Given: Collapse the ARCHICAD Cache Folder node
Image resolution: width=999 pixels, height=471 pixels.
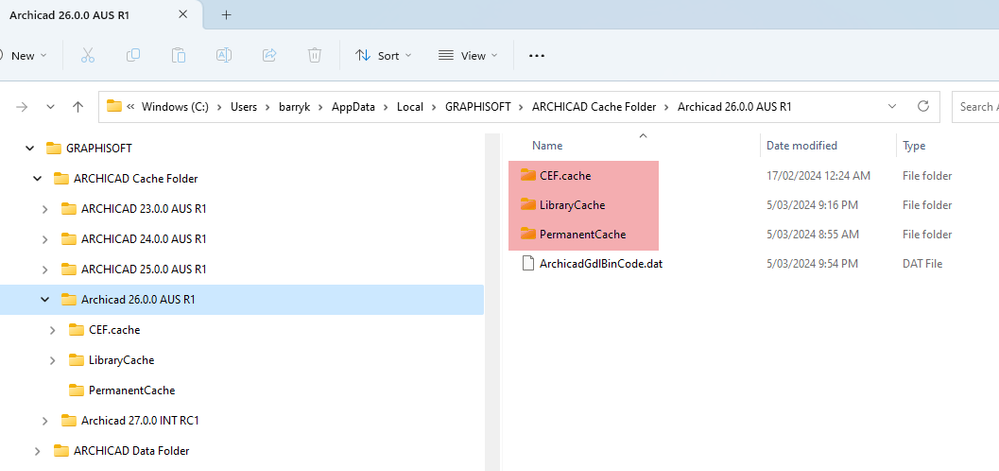Looking at the screenshot, I should click(37, 178).
